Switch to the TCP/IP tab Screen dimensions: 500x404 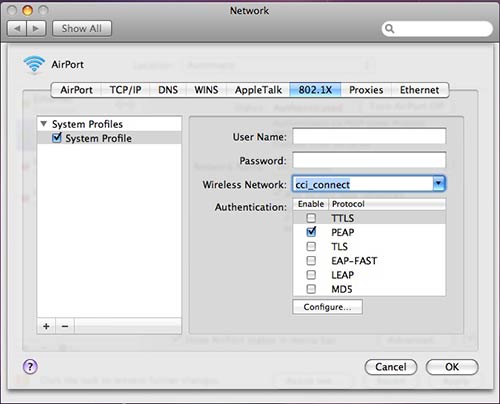point(126,90)
